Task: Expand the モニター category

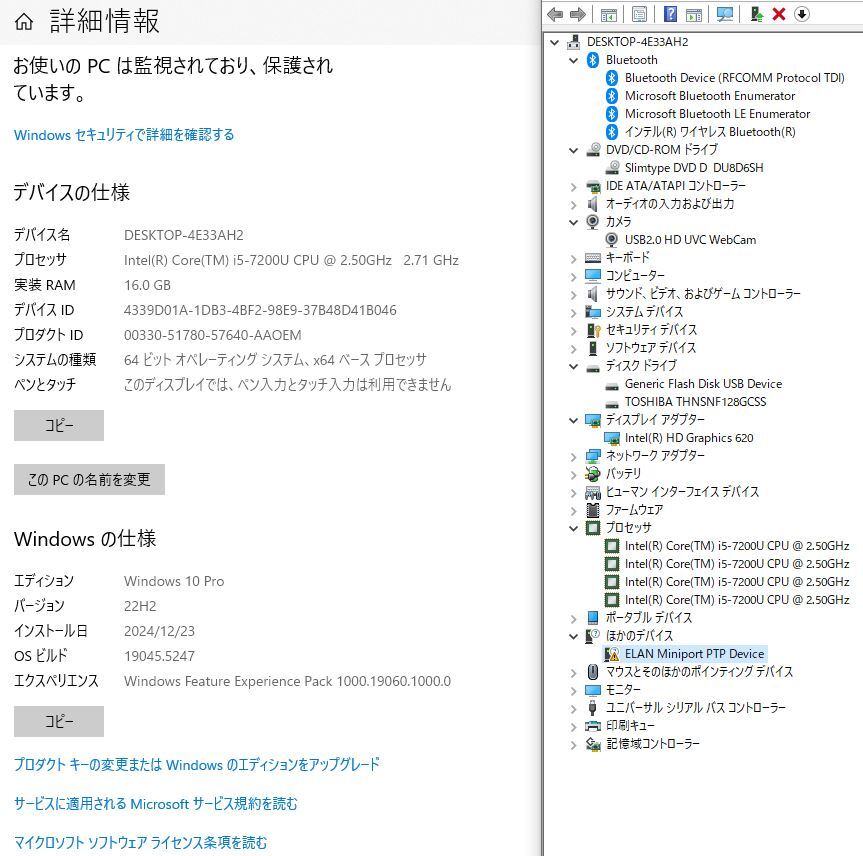Action: tap(573, 691)
